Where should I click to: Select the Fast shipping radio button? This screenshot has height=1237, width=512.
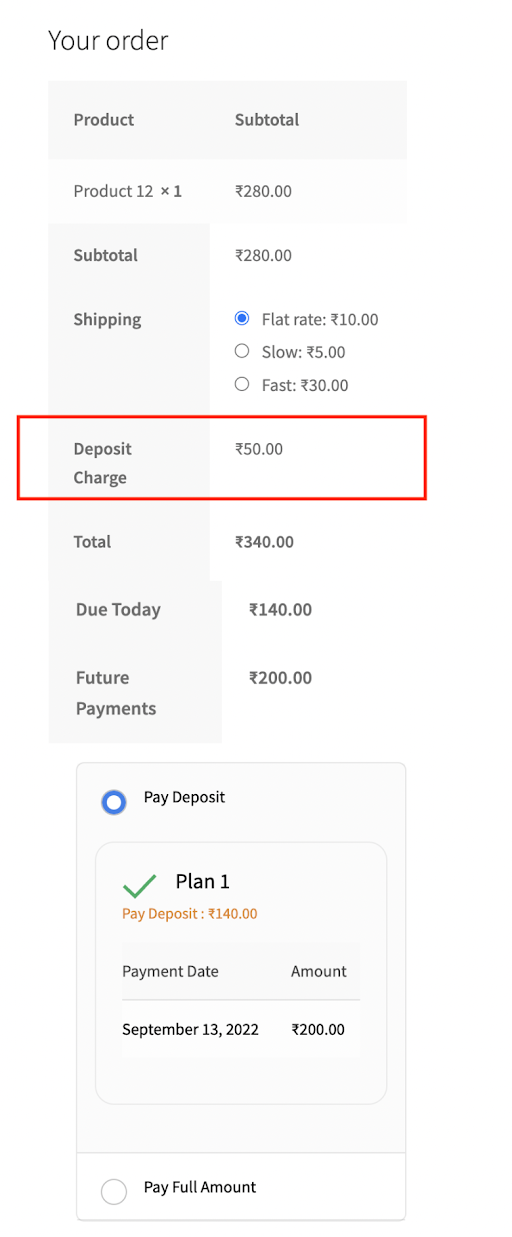[242, 384]
